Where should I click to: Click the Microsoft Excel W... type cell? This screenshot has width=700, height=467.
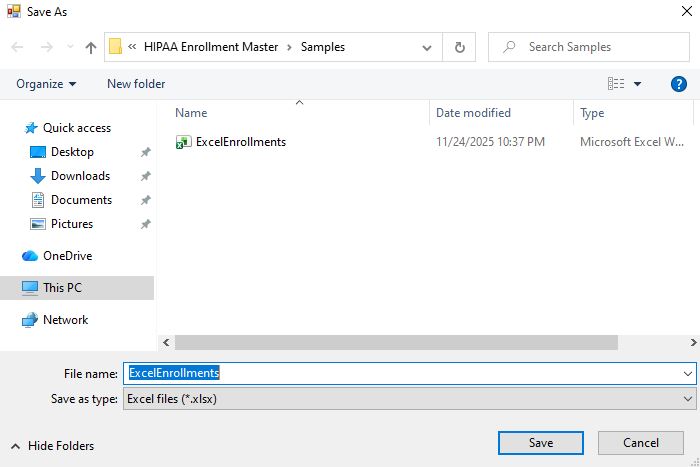[x=632, y=142]
